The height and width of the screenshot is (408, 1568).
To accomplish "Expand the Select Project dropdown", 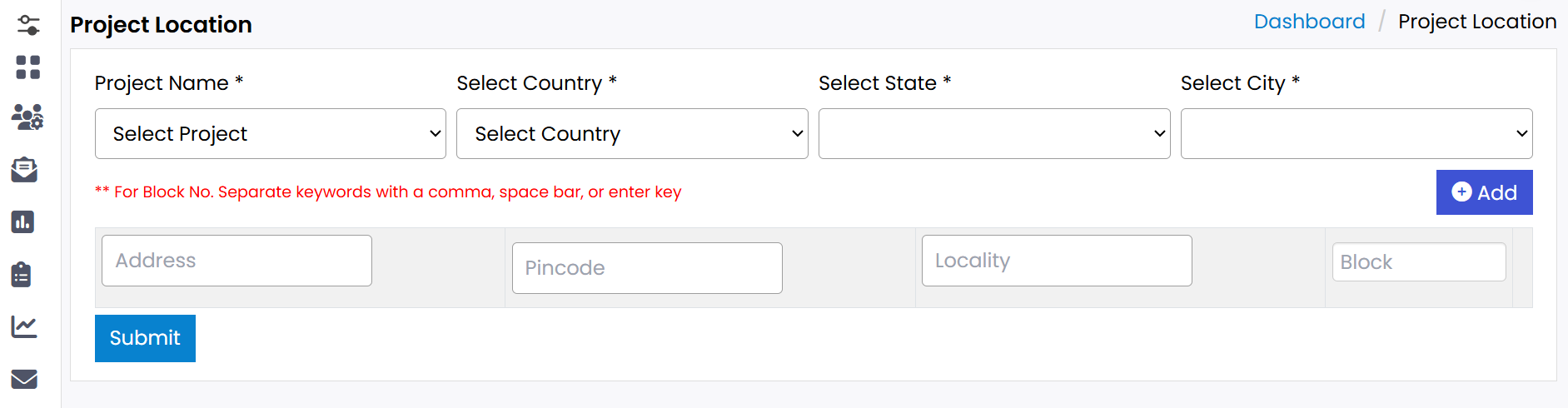I will pyautogui.click(x=271, y=134).
